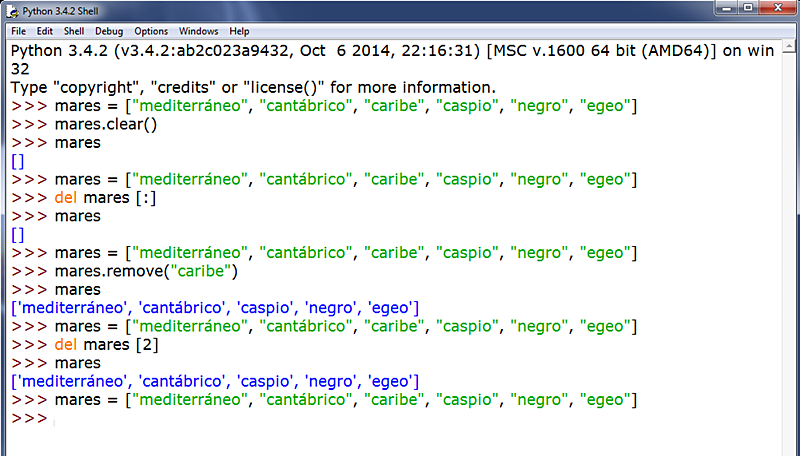Click the Python version banner line
The image size is (800, 456).
[380, 52]
